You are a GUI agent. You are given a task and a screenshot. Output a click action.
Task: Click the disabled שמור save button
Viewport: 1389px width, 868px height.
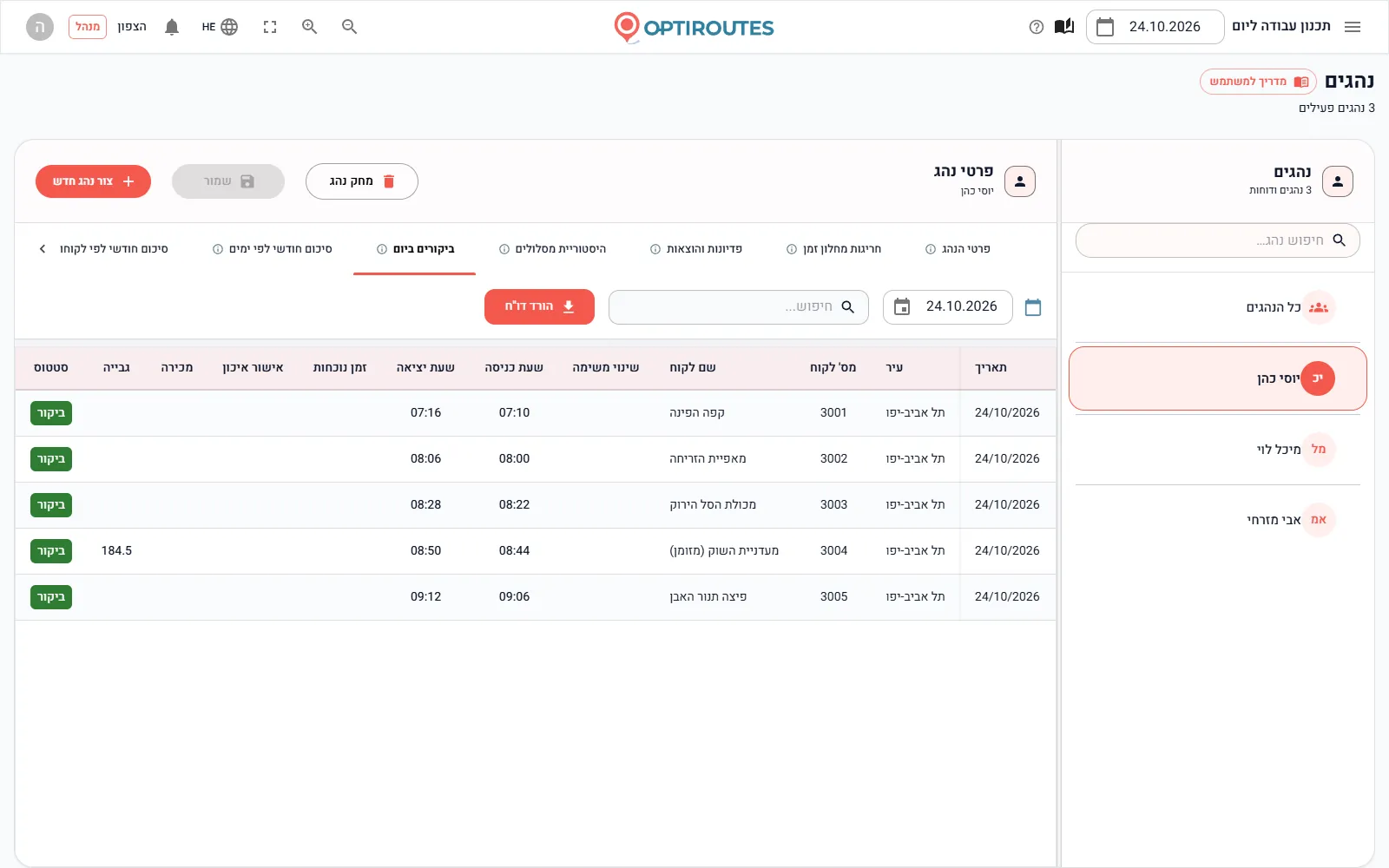[x=228, y=181]
